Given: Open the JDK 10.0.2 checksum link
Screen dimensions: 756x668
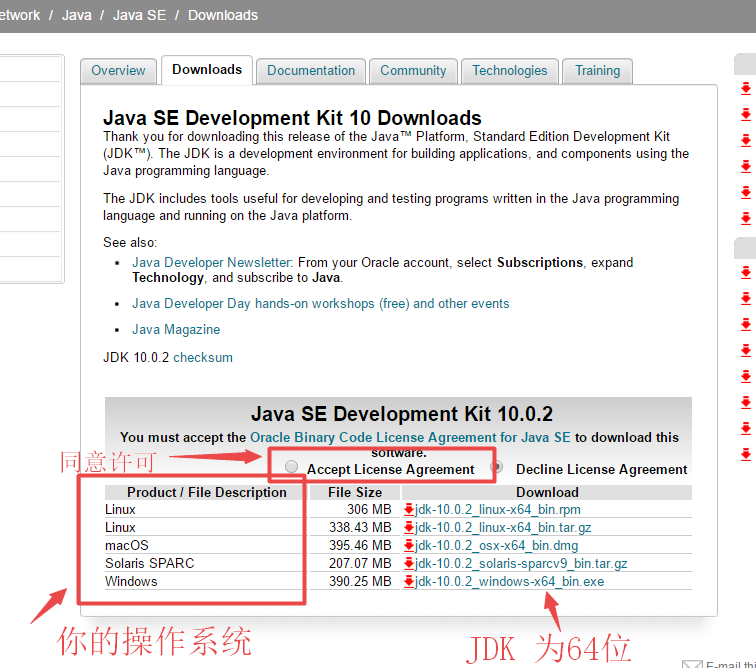Looking at the screenshot, I should pos(202,357).
